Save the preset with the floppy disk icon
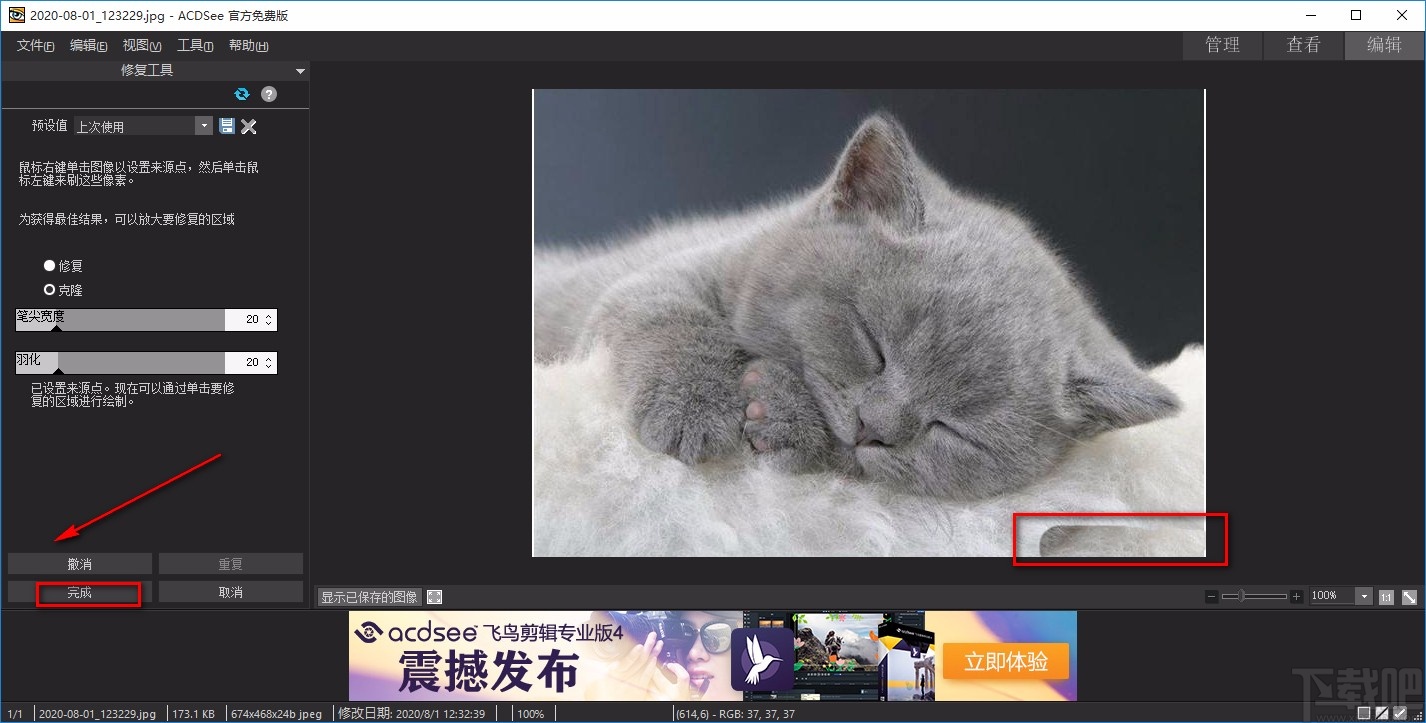1426x723 pixels. (227, 126)
